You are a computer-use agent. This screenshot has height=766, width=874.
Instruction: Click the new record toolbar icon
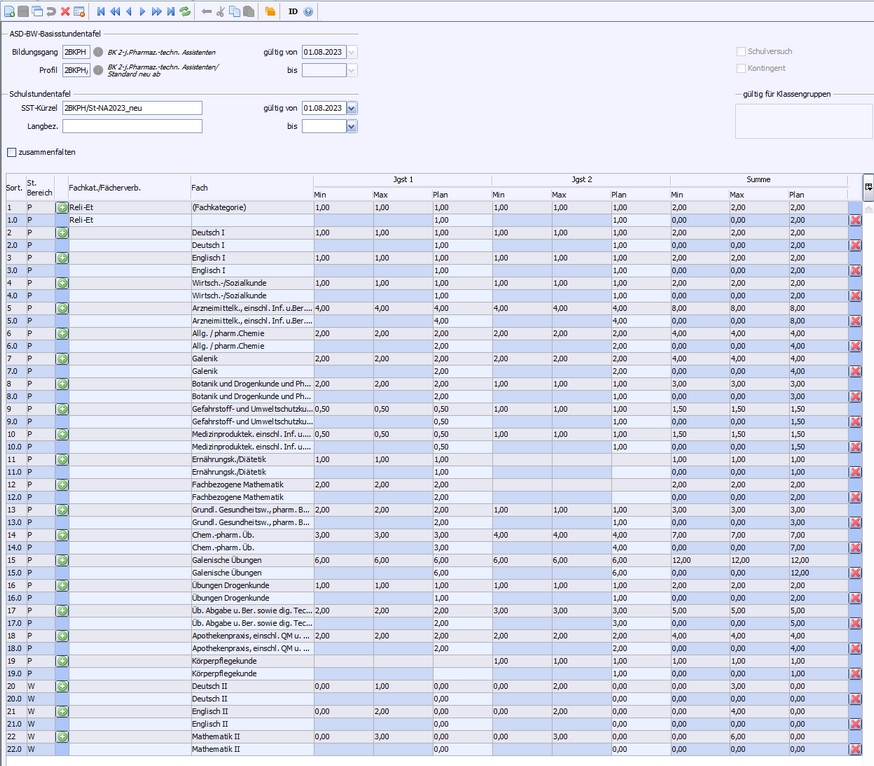pyautogui.click(x=8, y=11)
